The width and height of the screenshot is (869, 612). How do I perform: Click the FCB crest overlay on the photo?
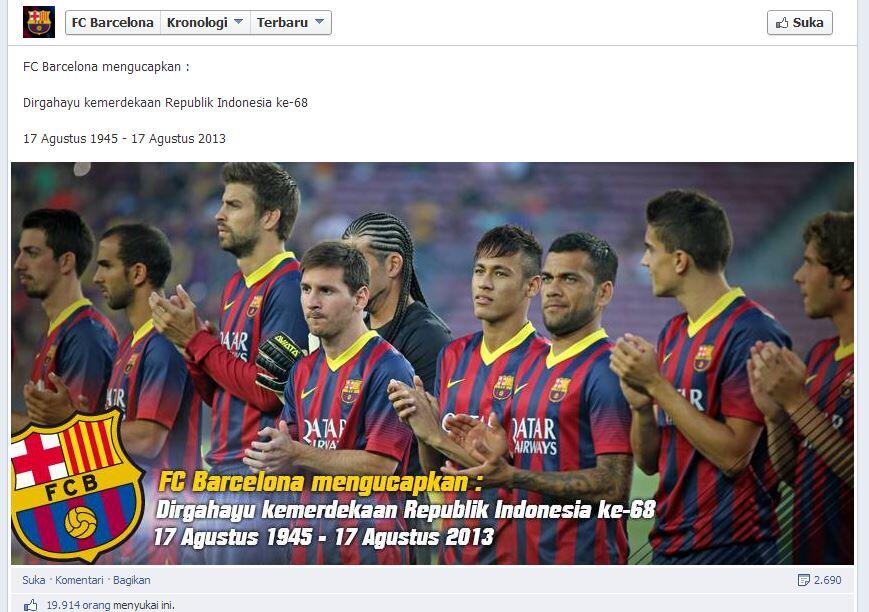76,485
